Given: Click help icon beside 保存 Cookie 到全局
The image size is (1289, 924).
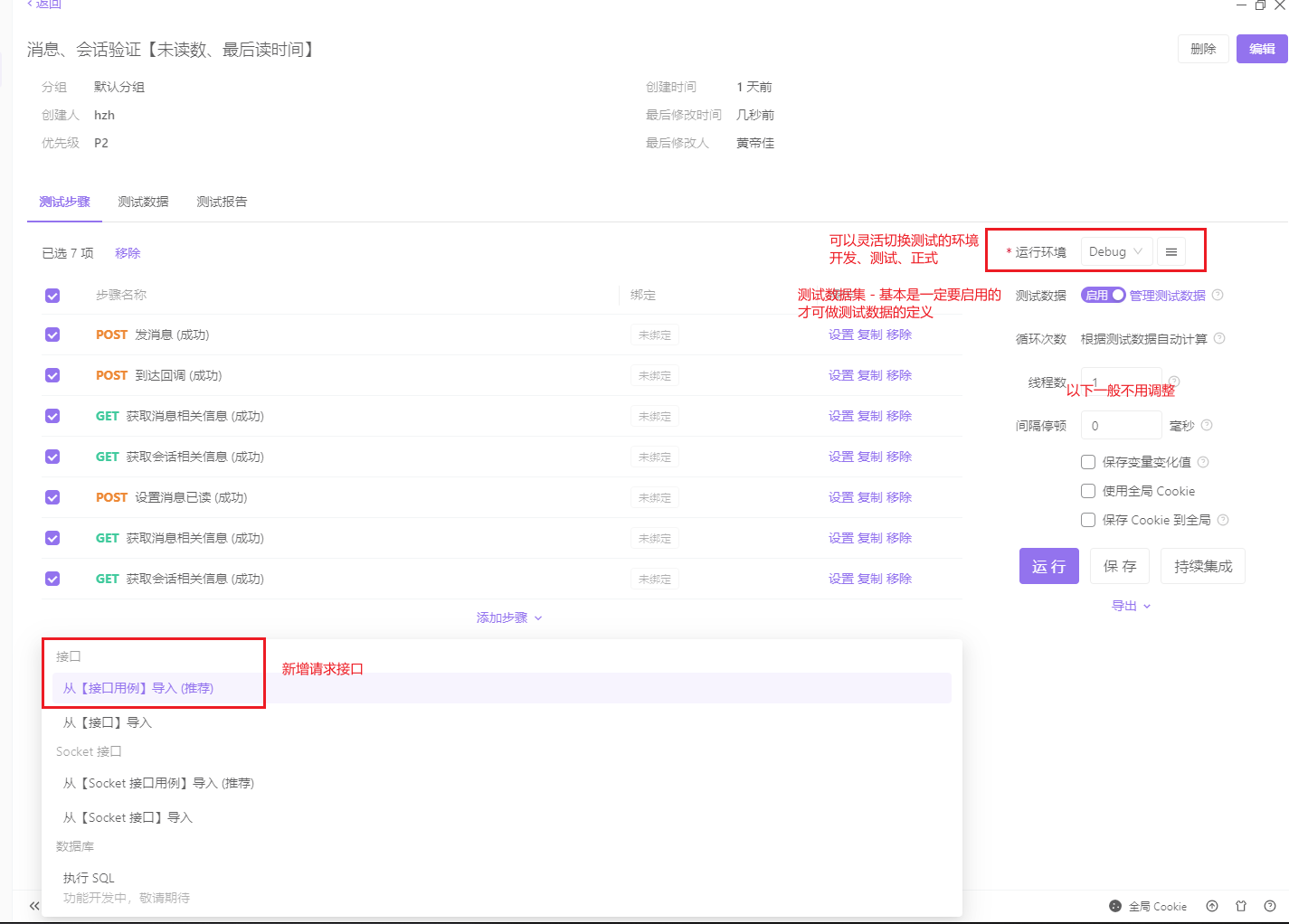Looking at the screenshot, I should tap(1223, 520).
